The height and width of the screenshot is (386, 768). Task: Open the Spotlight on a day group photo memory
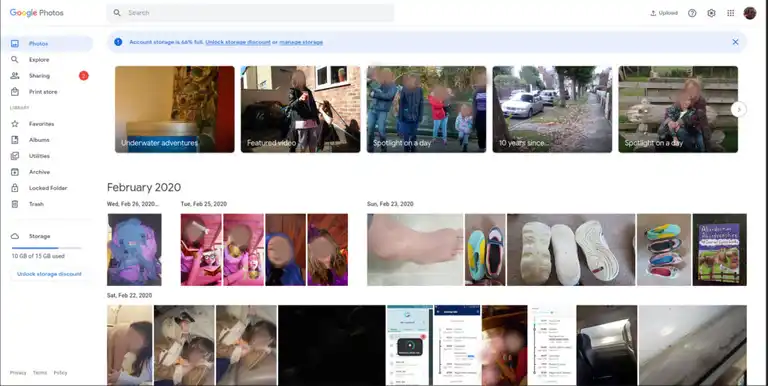point(426,109)
